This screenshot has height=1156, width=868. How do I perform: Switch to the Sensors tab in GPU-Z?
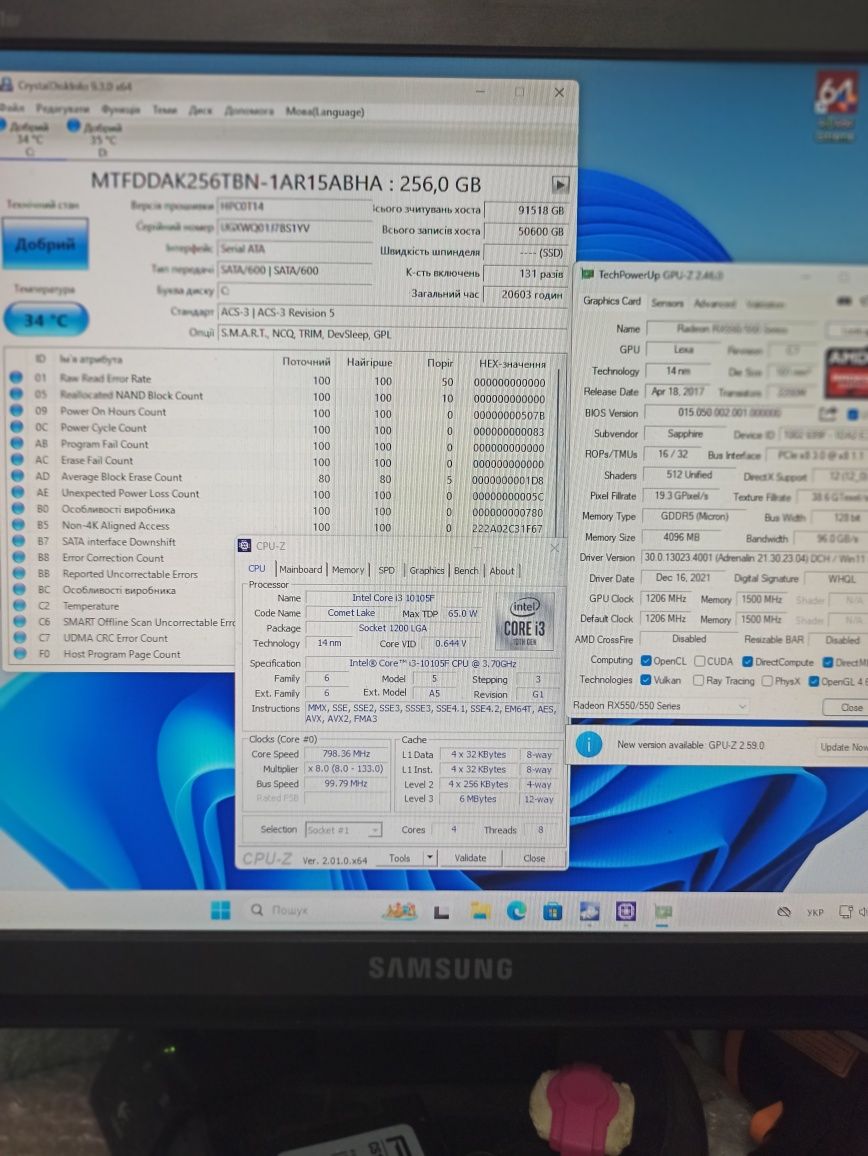pyautogui.click(x=667, y=302)
